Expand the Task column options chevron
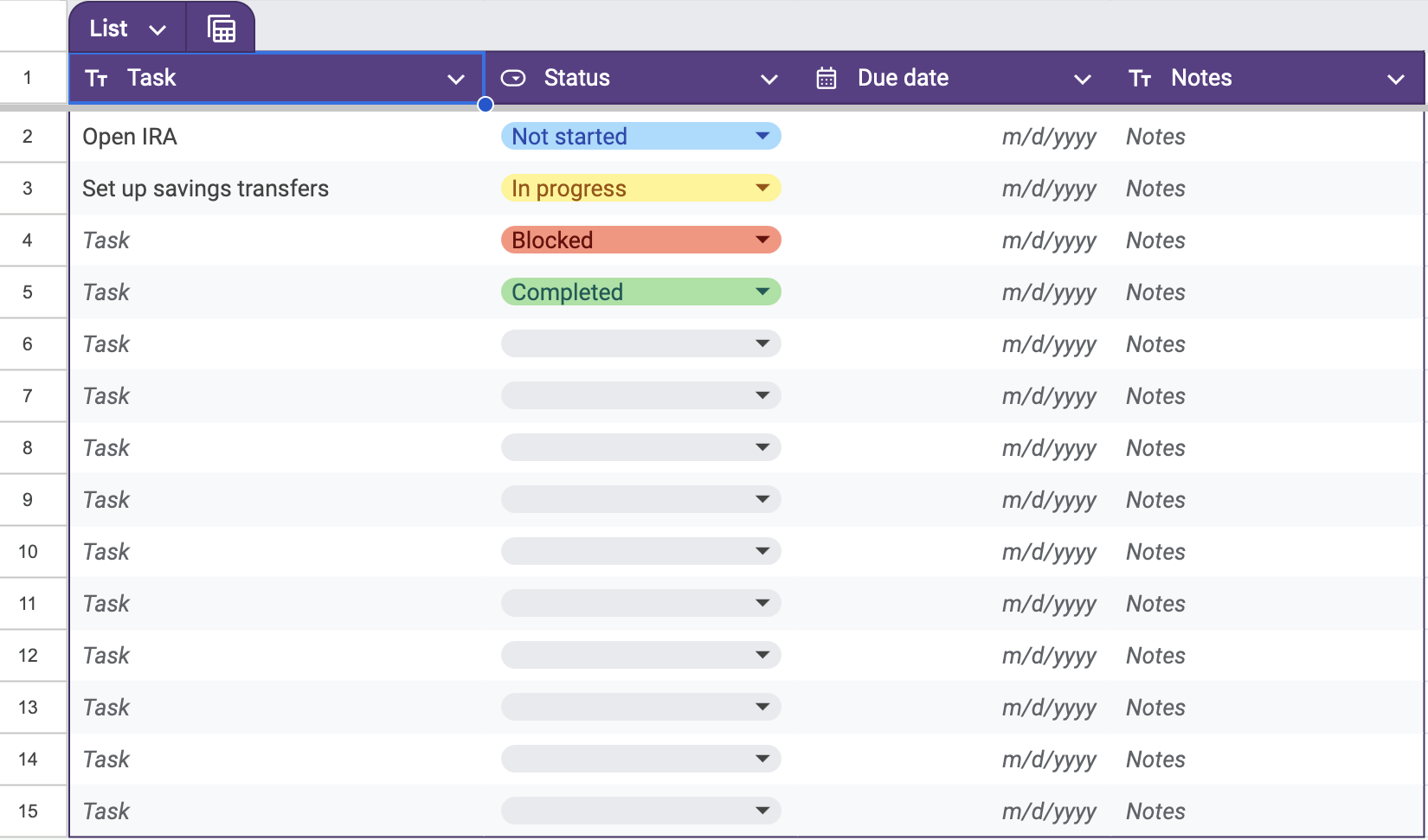This screenshot has height=840, width=1428. click(456, 80)
